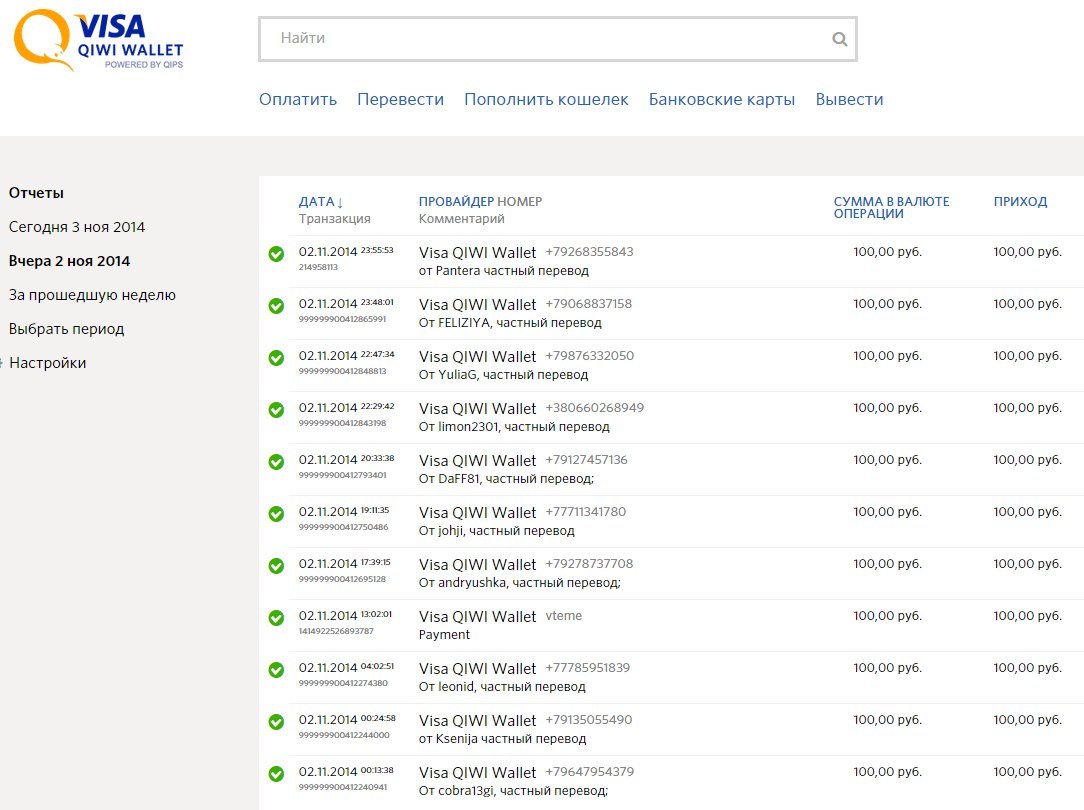This screenshot has height=810, width=1084.
Task: Expand the Настройки sidebar section
Action: click(47, 363)
